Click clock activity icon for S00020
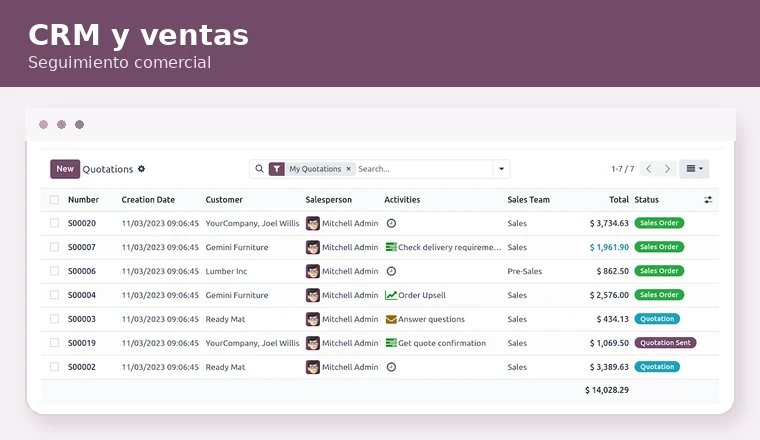Screen dimensions: 760x440 pyautogui.click(x=391, y=223)
